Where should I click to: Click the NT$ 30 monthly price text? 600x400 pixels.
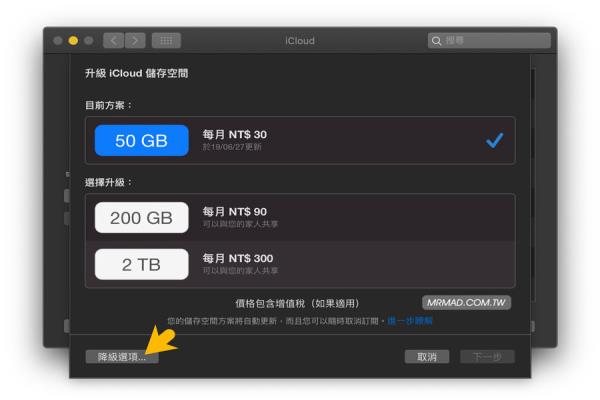pyautogui.click(x=235, y=135)
